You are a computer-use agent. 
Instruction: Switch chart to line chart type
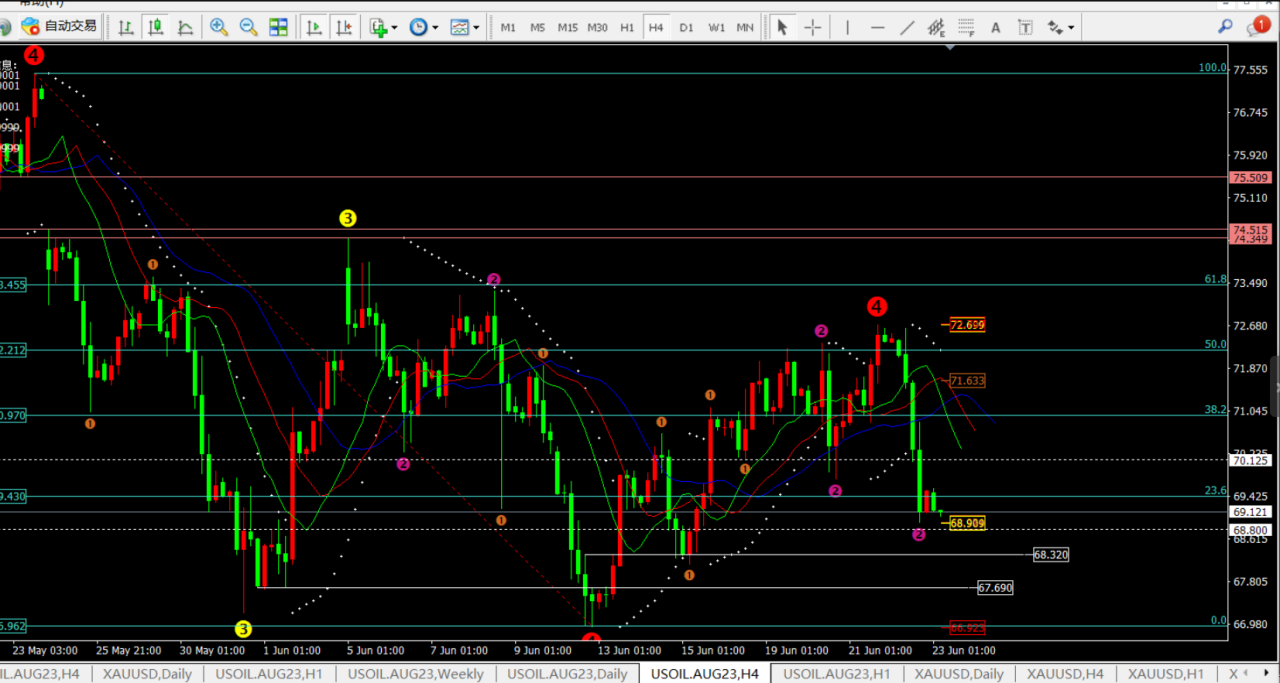pos(186,27)
